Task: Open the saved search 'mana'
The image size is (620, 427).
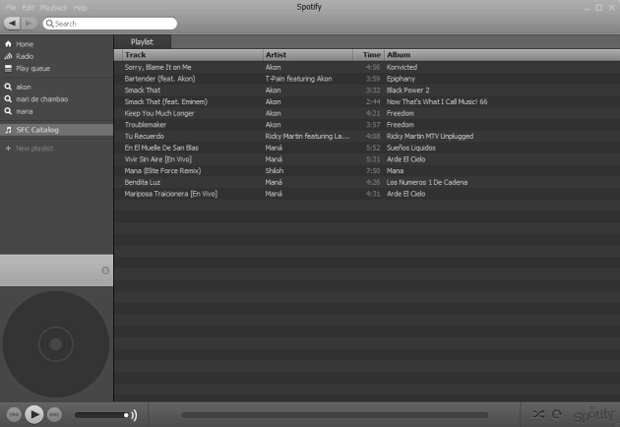Action: click(x=24, y=111)
